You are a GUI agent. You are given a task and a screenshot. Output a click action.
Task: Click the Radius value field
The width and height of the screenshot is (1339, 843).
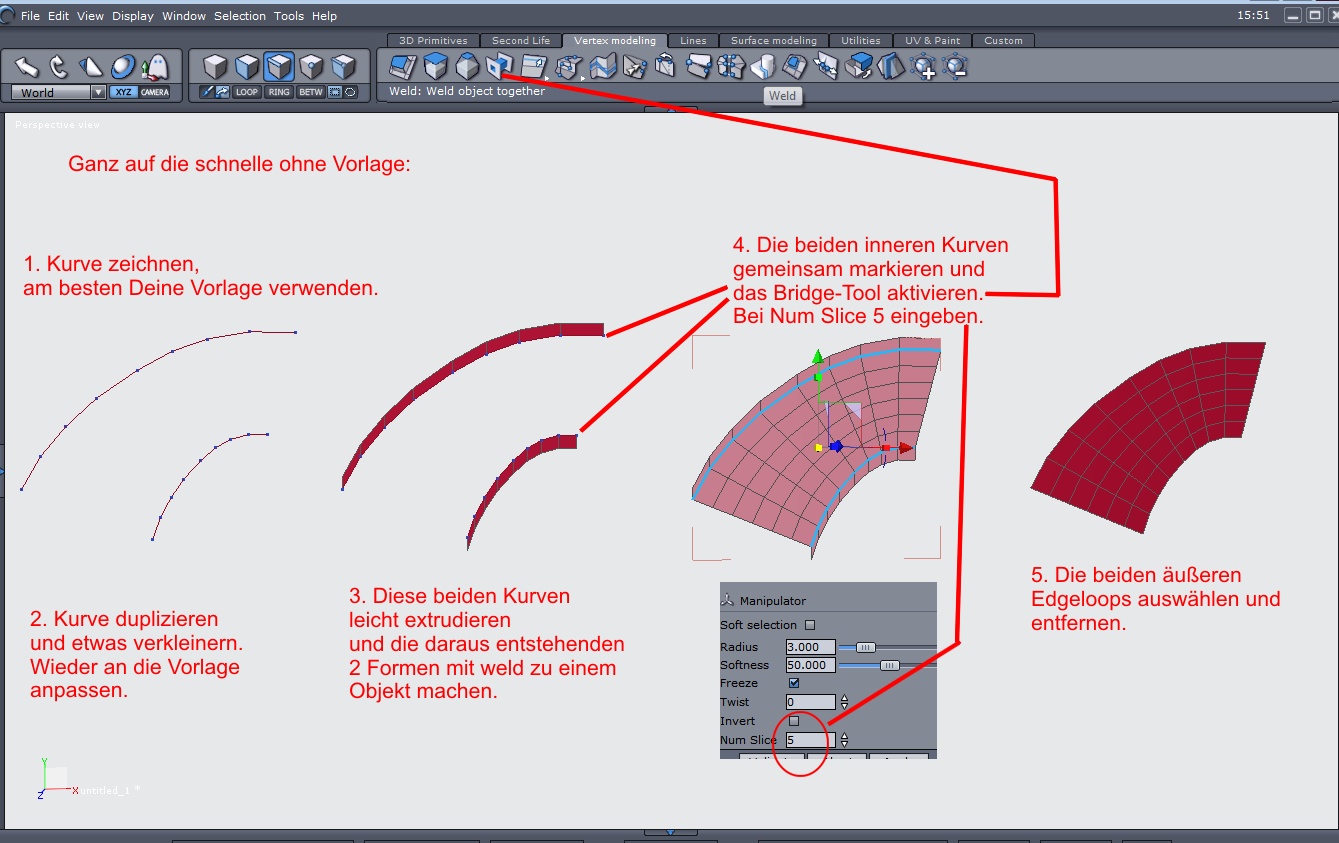[810, 647]
